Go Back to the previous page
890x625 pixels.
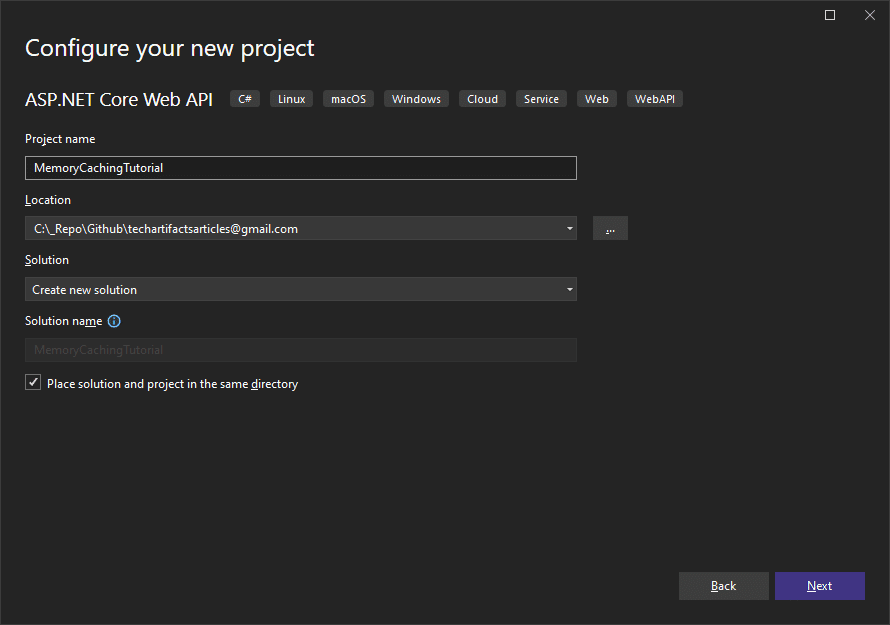click(x=724, y=586)
